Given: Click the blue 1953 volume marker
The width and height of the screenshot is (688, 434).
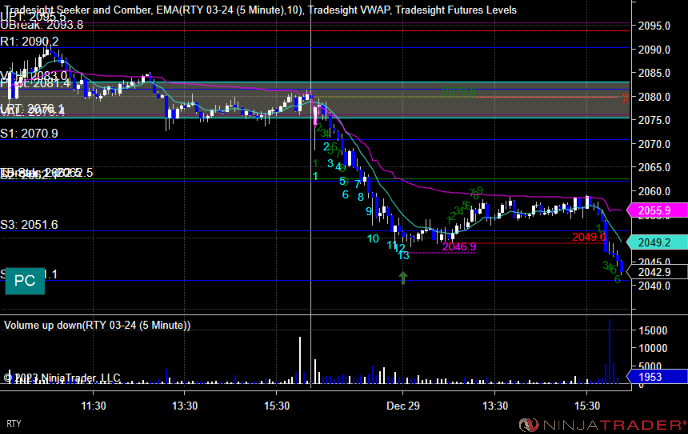Looking at the screenshot, I should (x=656, y=377).
